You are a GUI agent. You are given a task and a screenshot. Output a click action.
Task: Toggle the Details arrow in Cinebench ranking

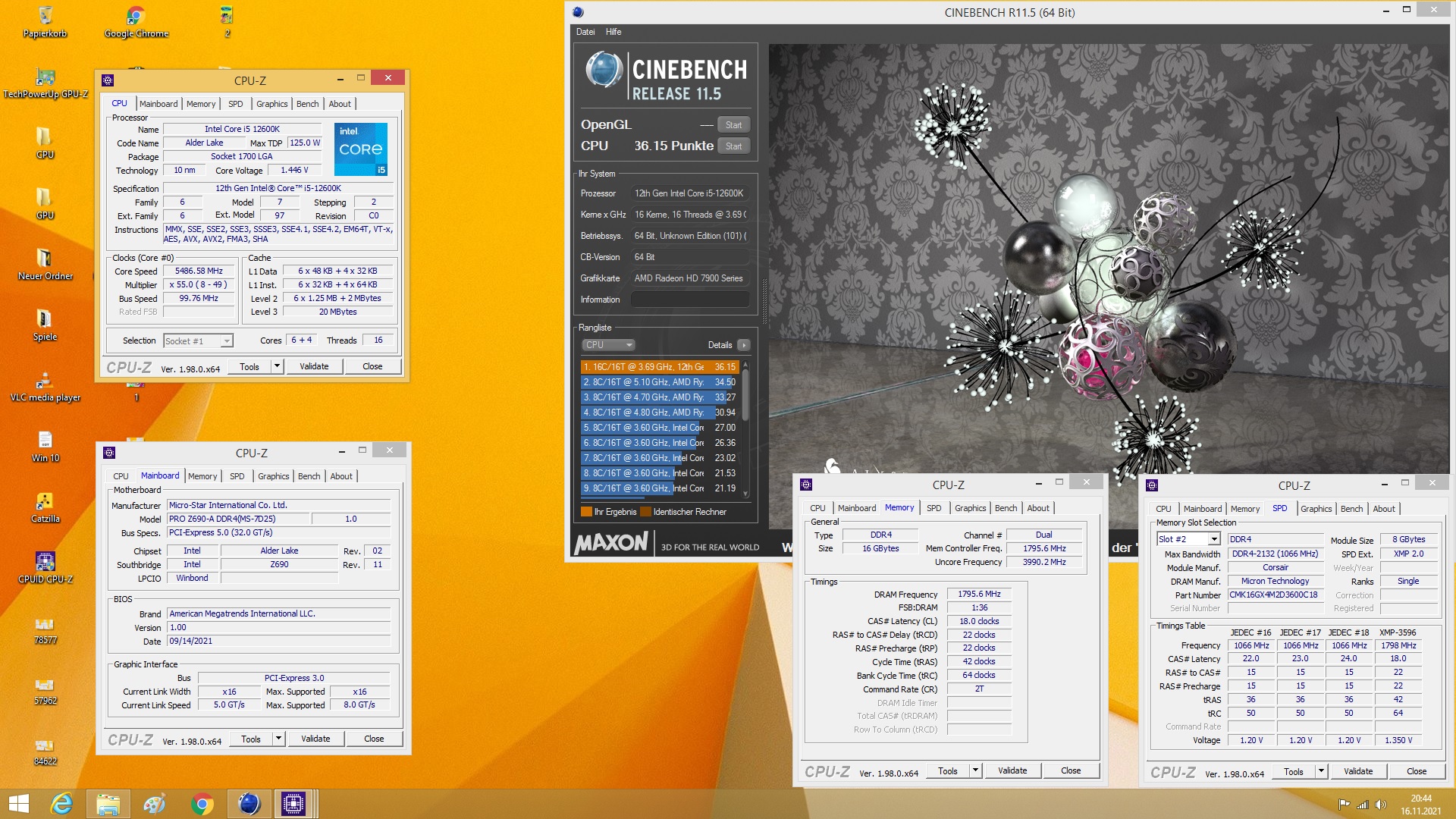tap(744, 345)
